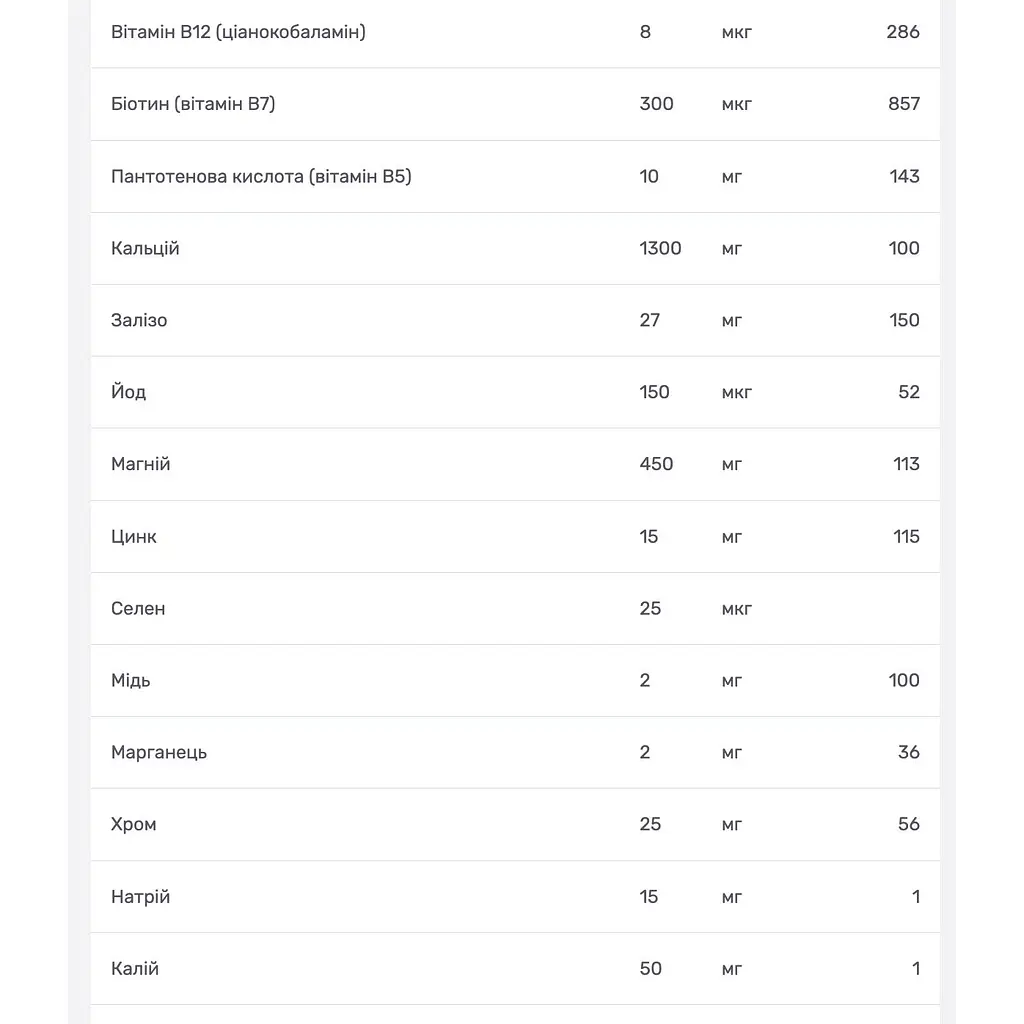Click the 56 percent value for Хром

(x=909, y=824)
